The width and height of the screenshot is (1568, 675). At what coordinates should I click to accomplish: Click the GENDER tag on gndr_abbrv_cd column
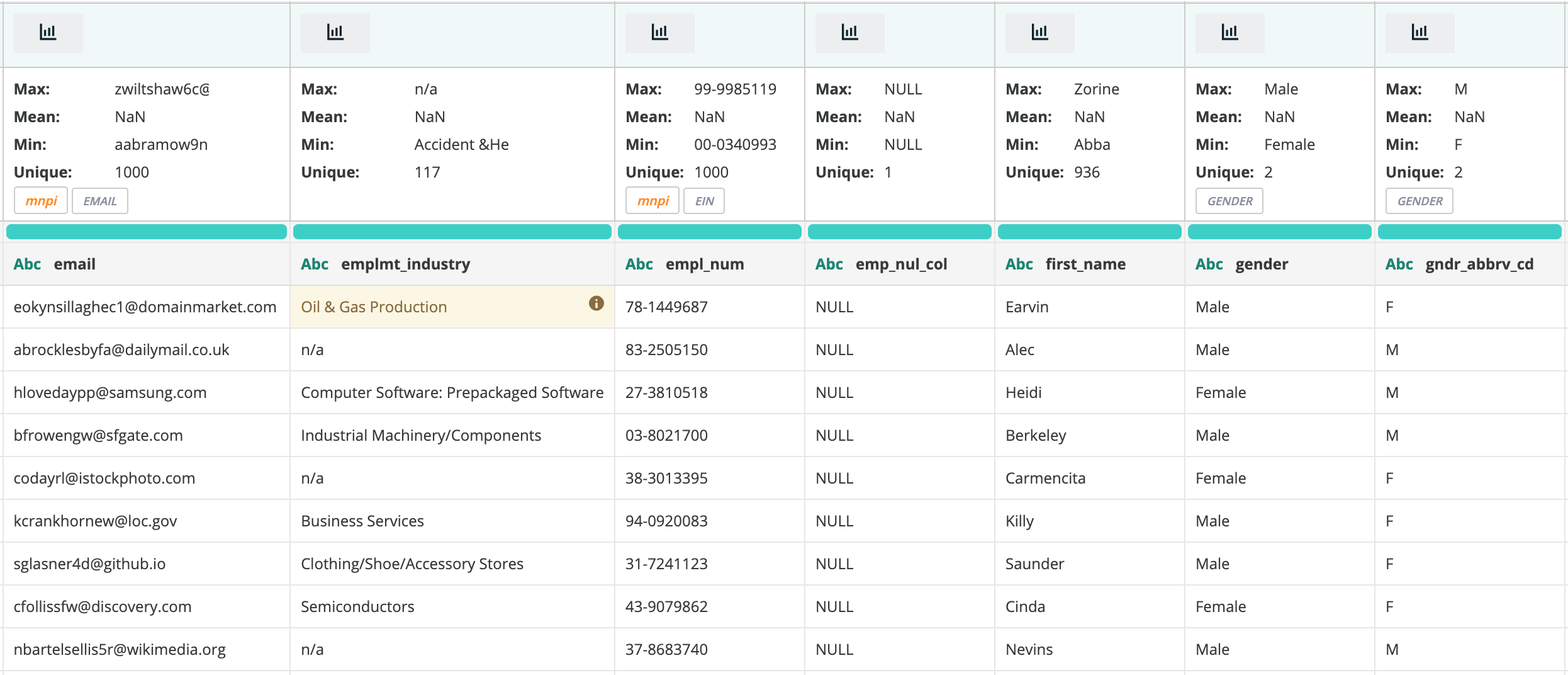[1420, 201]
